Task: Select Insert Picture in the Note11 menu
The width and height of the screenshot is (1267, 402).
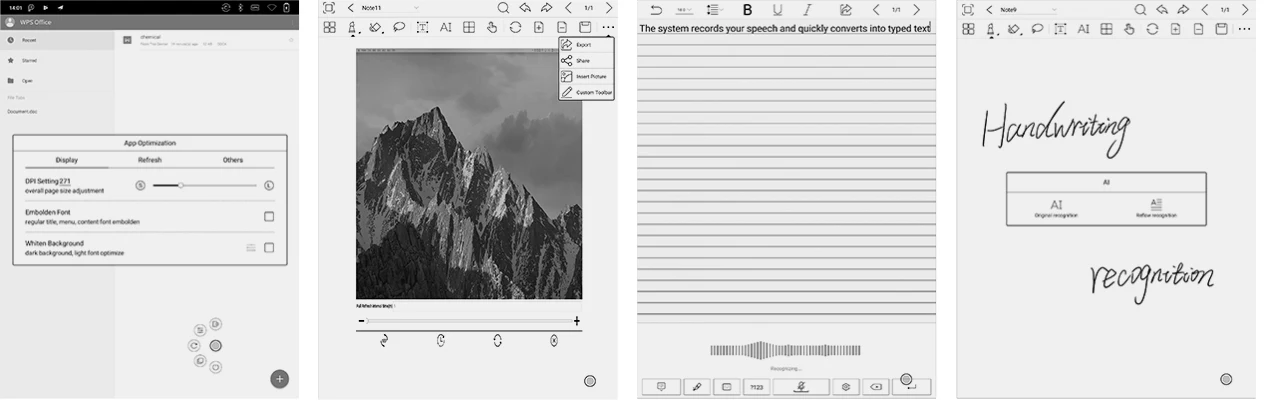Action: coord(586,76)
